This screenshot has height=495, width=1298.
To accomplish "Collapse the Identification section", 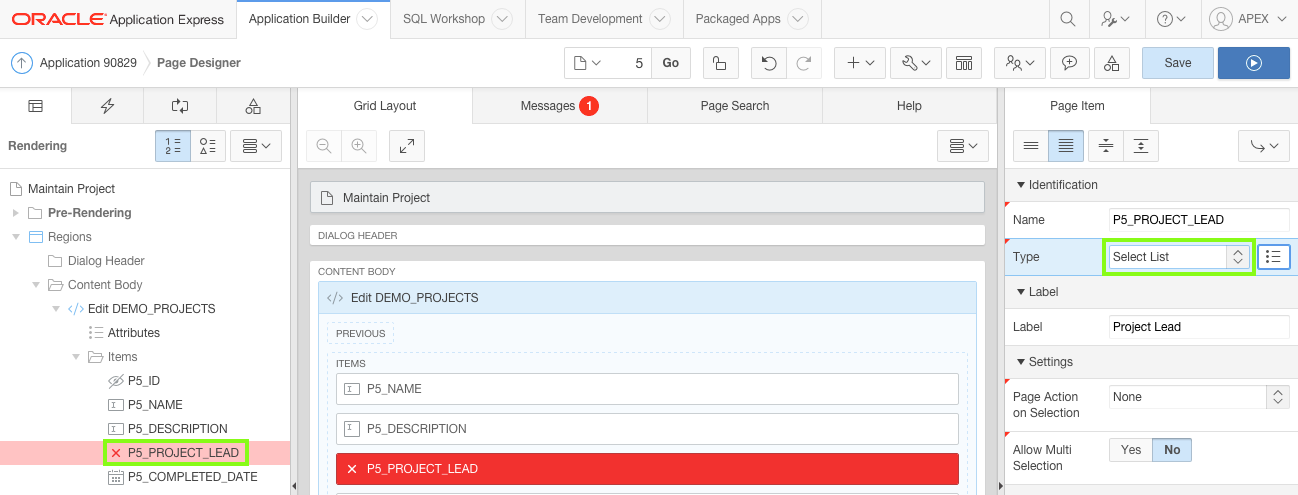I will click(1021, 185).
